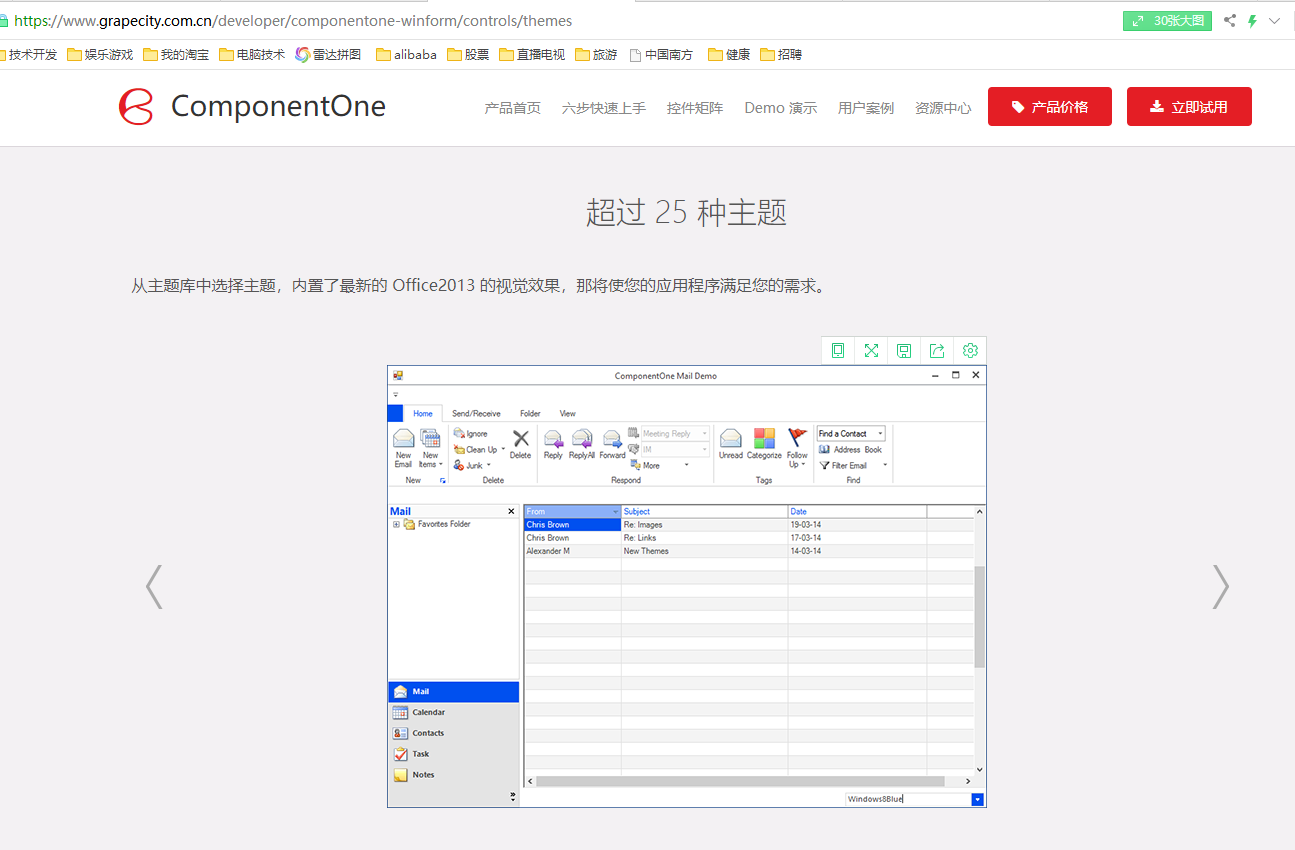This screenshot has height=850, width=1295.
Task: Click the Ignore button in Delete group
Action: pyautogui.click(x=471, y=433)
